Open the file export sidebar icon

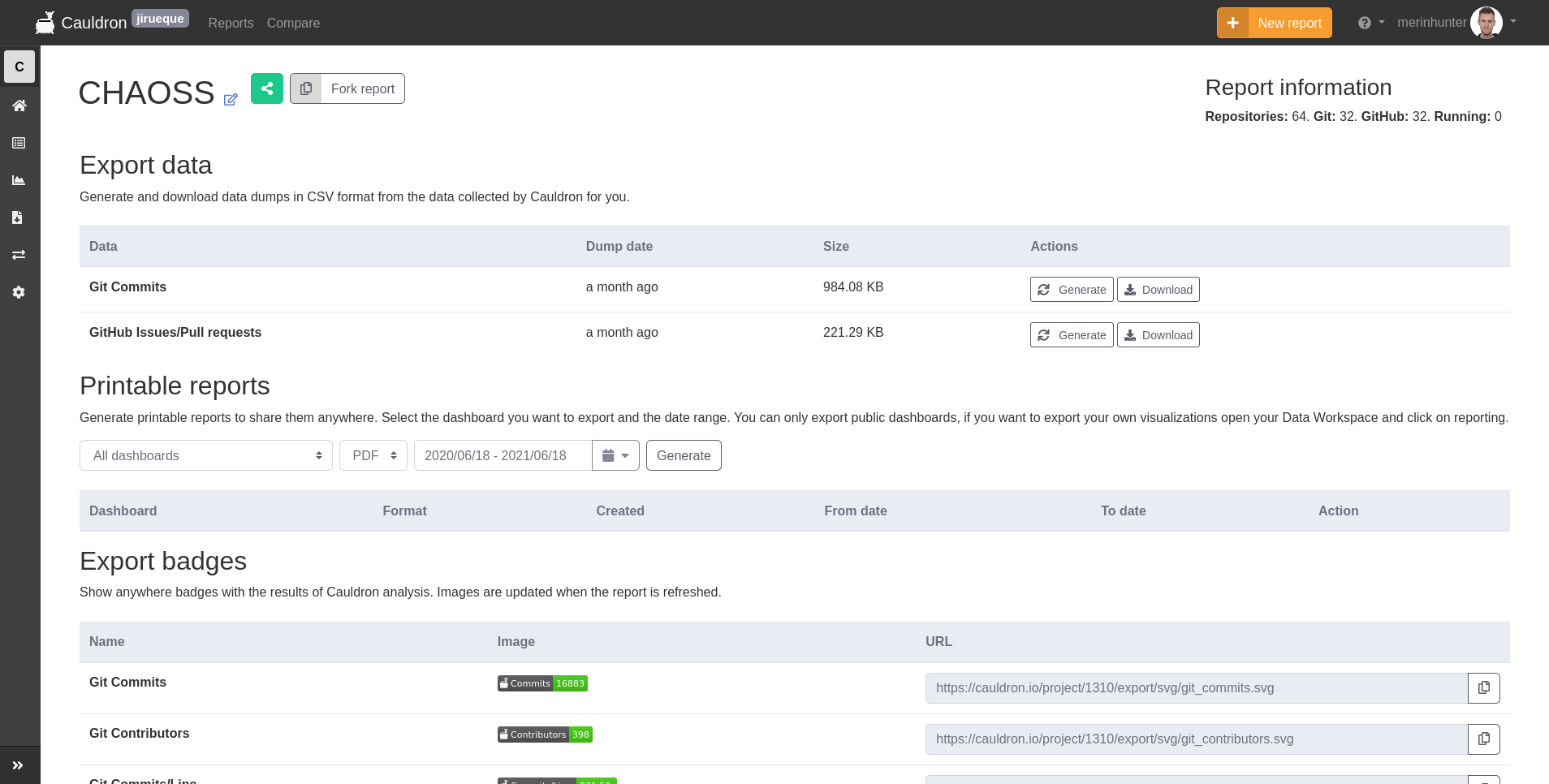click(18, 218)
